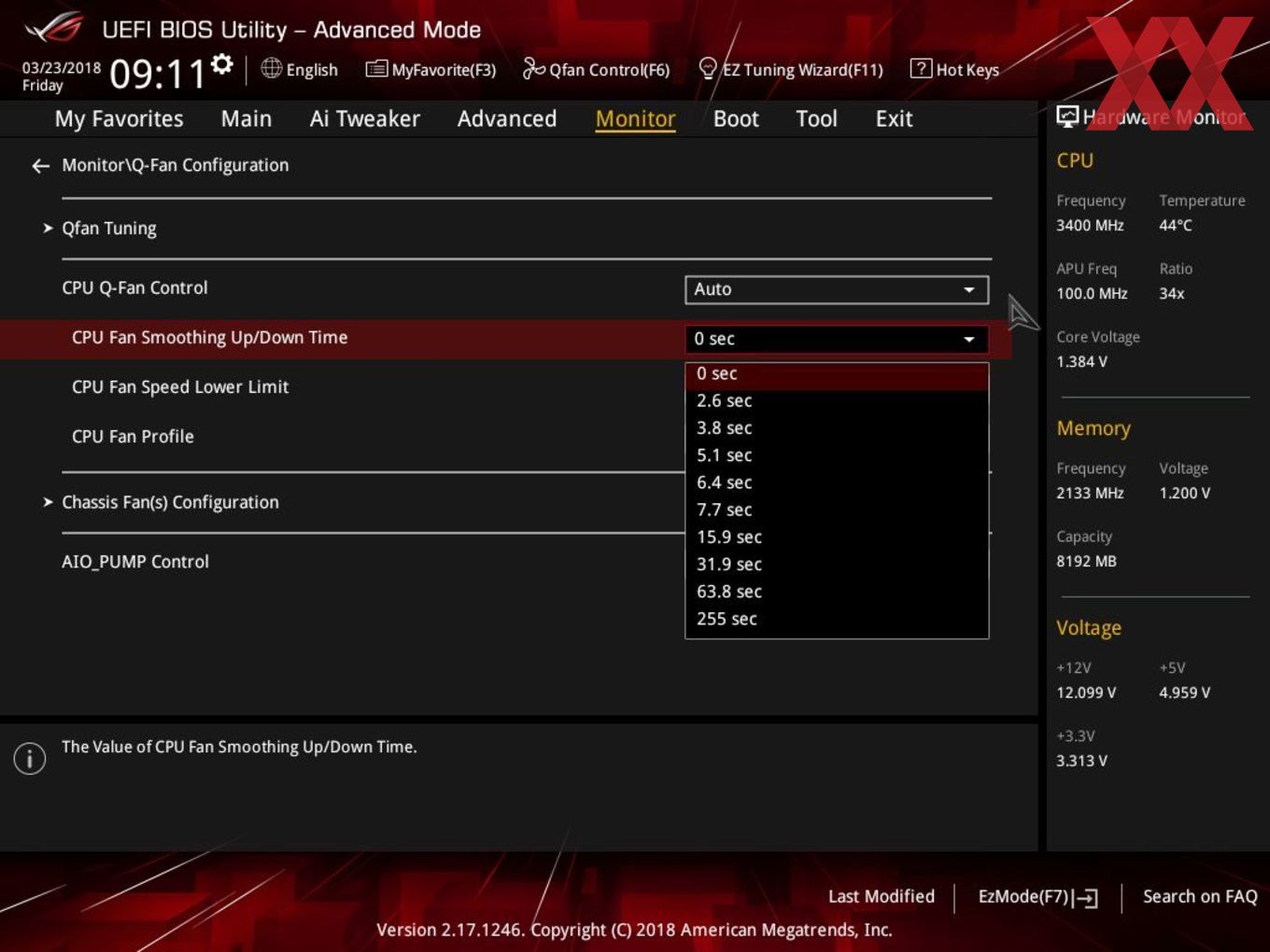Click memory frequency 2133 MHz value
This screenshot has height=952, width=1270.
(x=1090, y=493)
